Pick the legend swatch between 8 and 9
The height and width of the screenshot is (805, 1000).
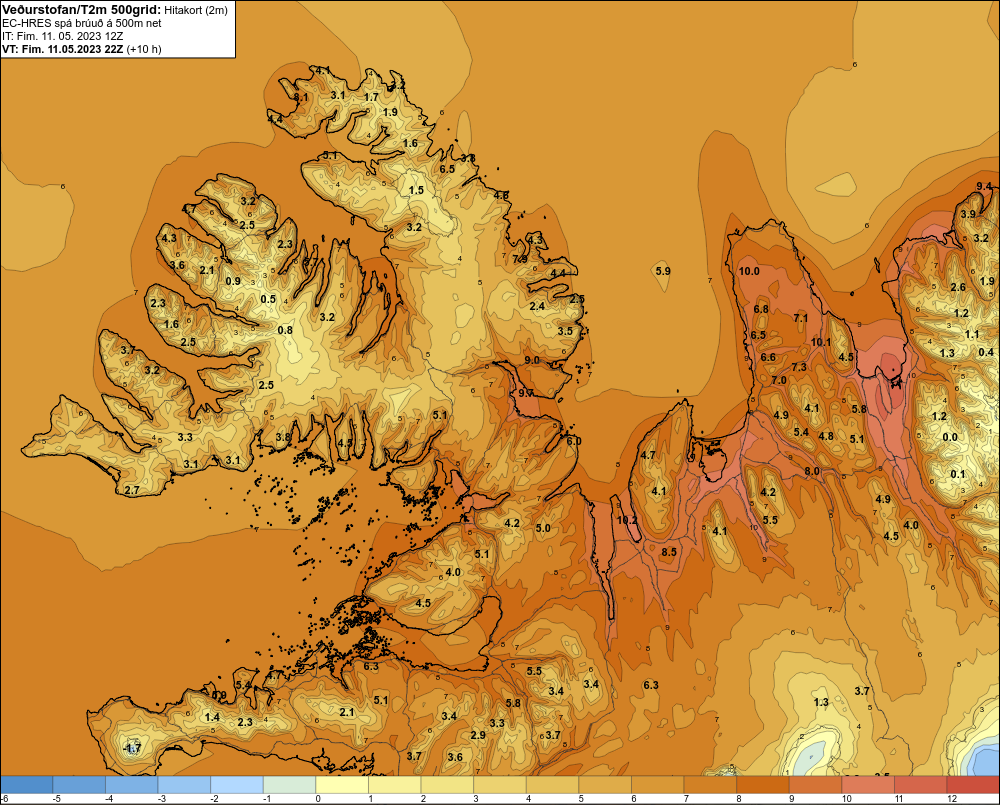[763, 785]
